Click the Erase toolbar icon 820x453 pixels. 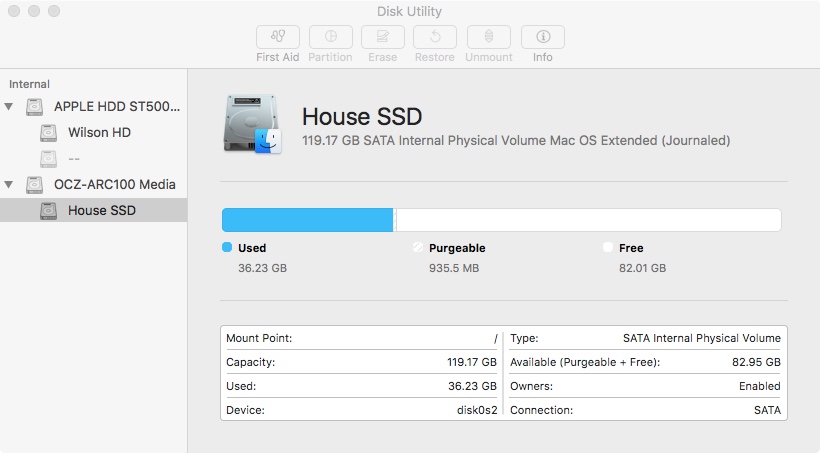pyautogui.click(x=383, y=37)
